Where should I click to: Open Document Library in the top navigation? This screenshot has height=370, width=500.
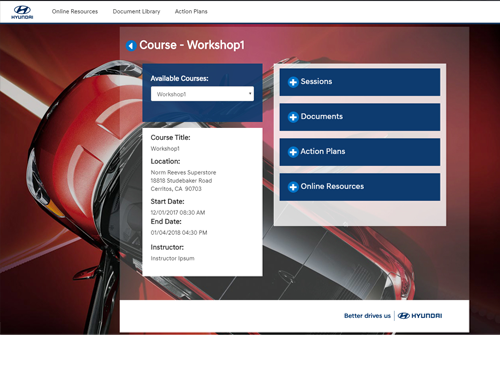pyautogui.click(x=136, y=12)
